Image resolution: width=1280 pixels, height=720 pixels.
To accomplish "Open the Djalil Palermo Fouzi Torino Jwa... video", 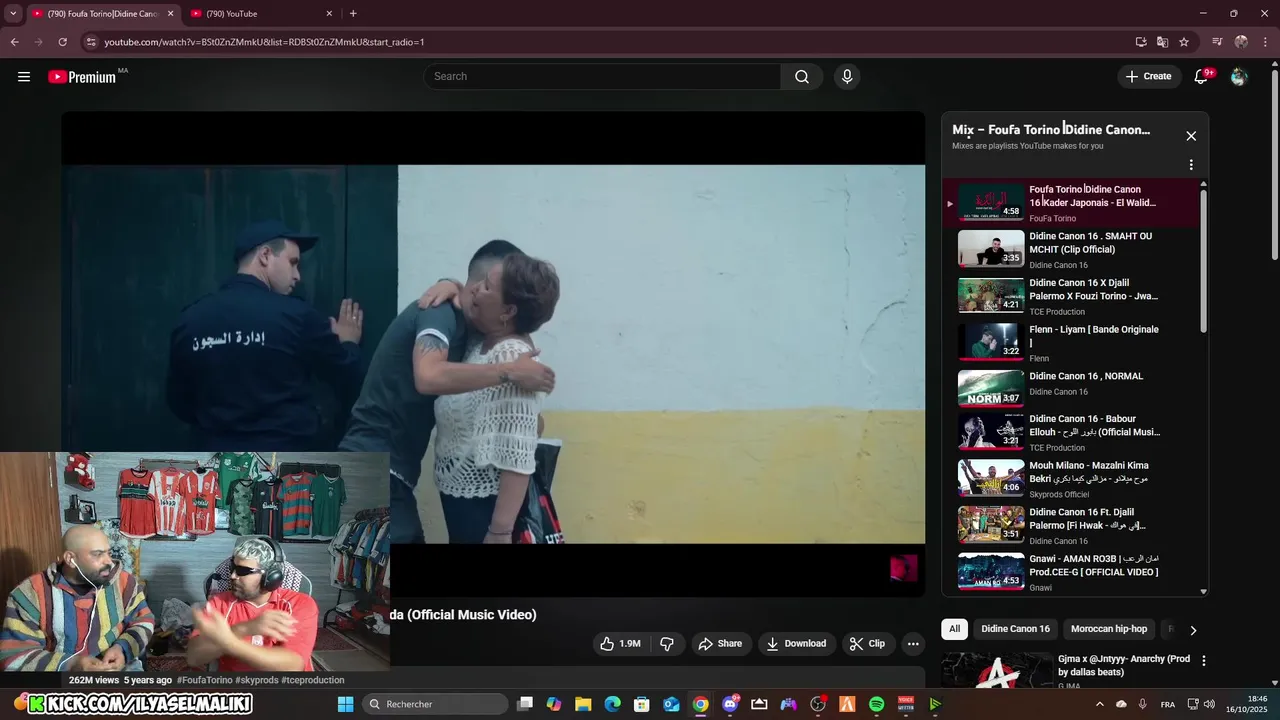I will (1068, 296).
